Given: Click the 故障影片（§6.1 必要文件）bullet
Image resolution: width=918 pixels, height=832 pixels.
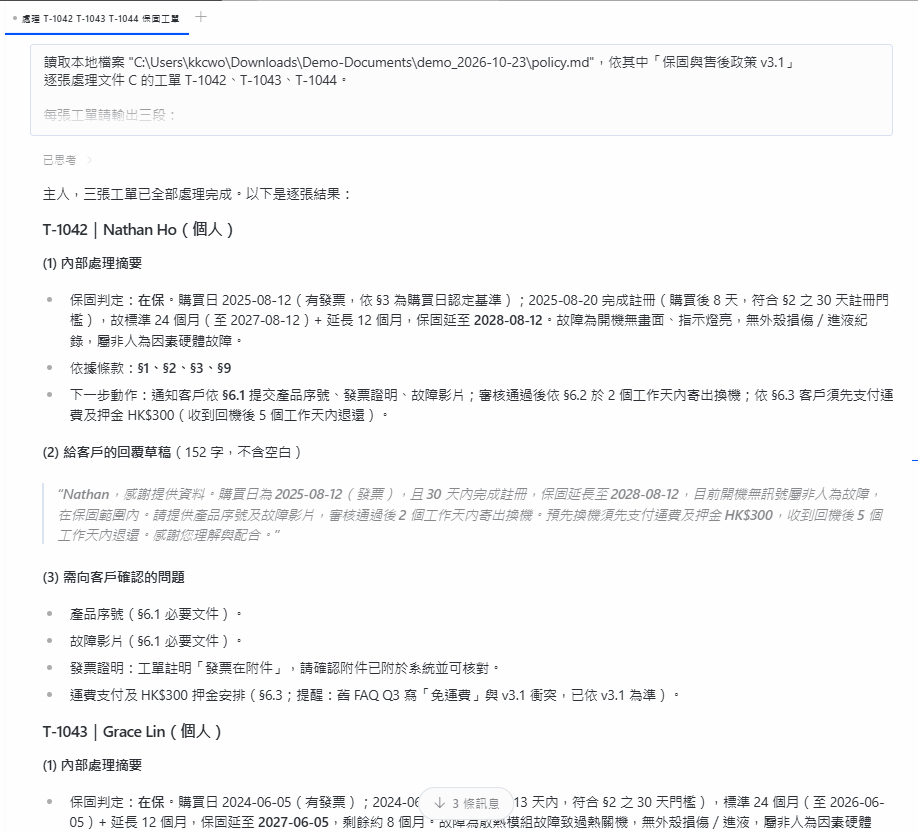Looking at the screenshot, I should click(156, 641).
